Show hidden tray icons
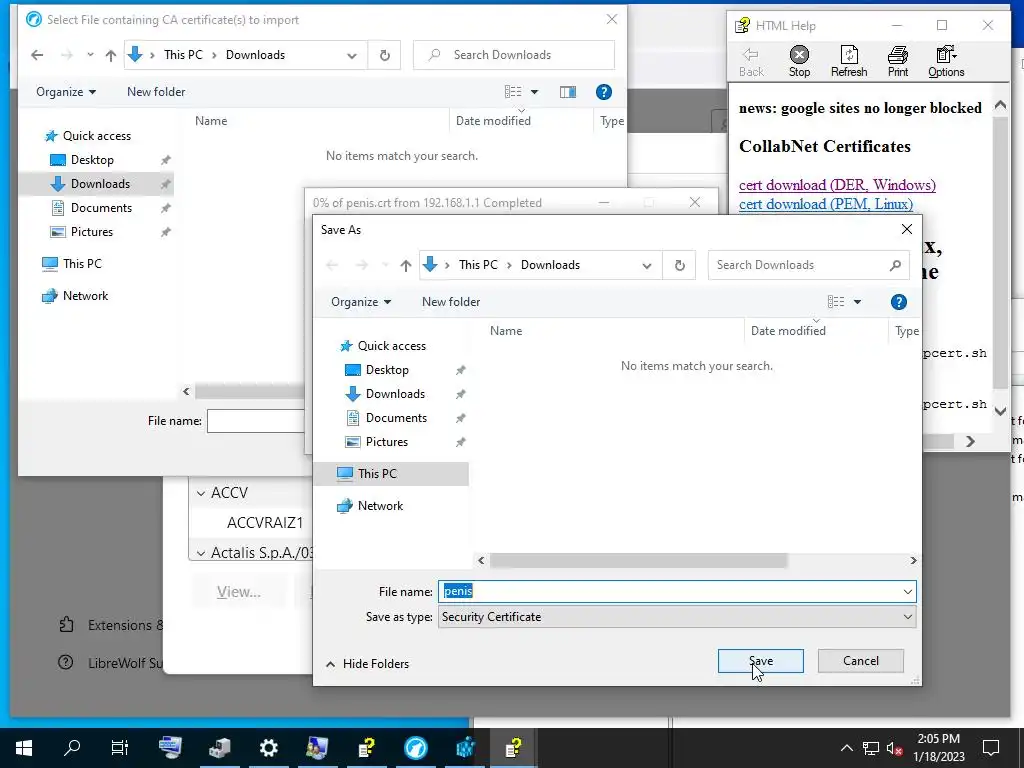The image size is (1024, 768). 846,748
